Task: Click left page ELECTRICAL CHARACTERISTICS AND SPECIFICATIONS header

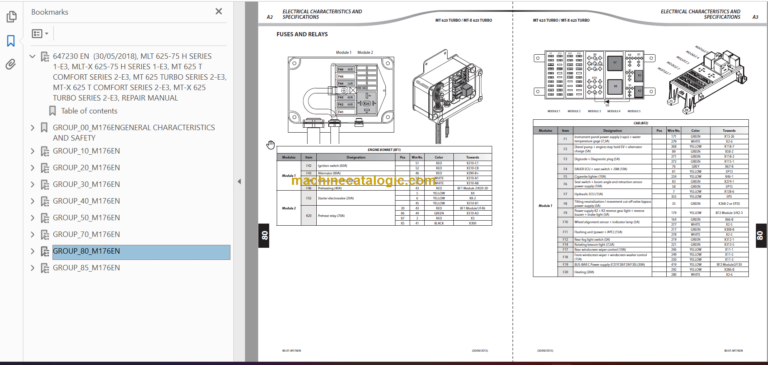Action: click(x=322, y=14)
